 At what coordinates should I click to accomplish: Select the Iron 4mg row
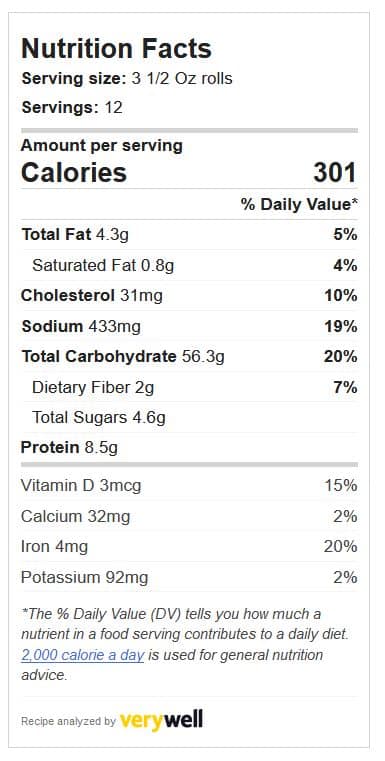[189, 547]
